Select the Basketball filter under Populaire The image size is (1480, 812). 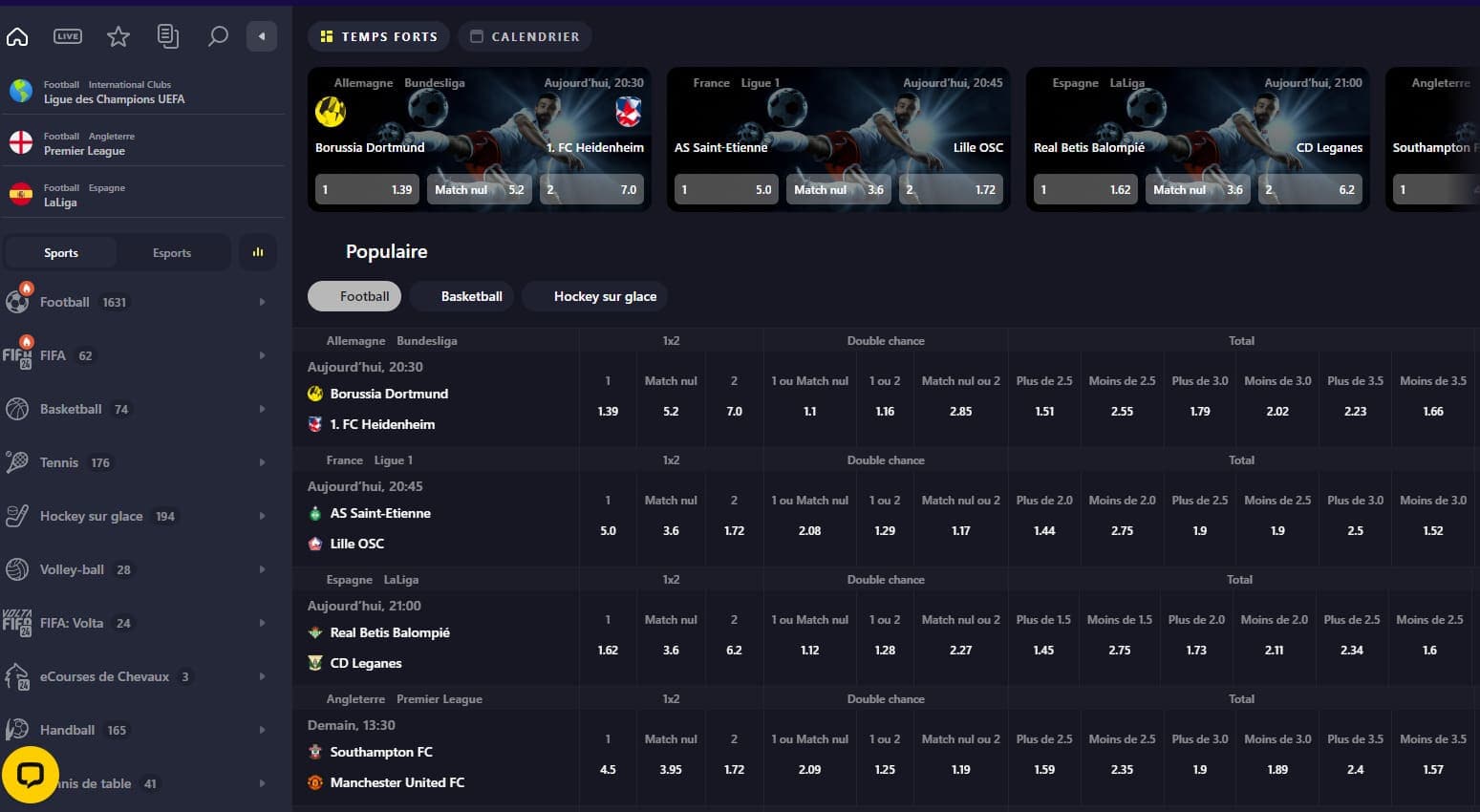tap(462, 296)
